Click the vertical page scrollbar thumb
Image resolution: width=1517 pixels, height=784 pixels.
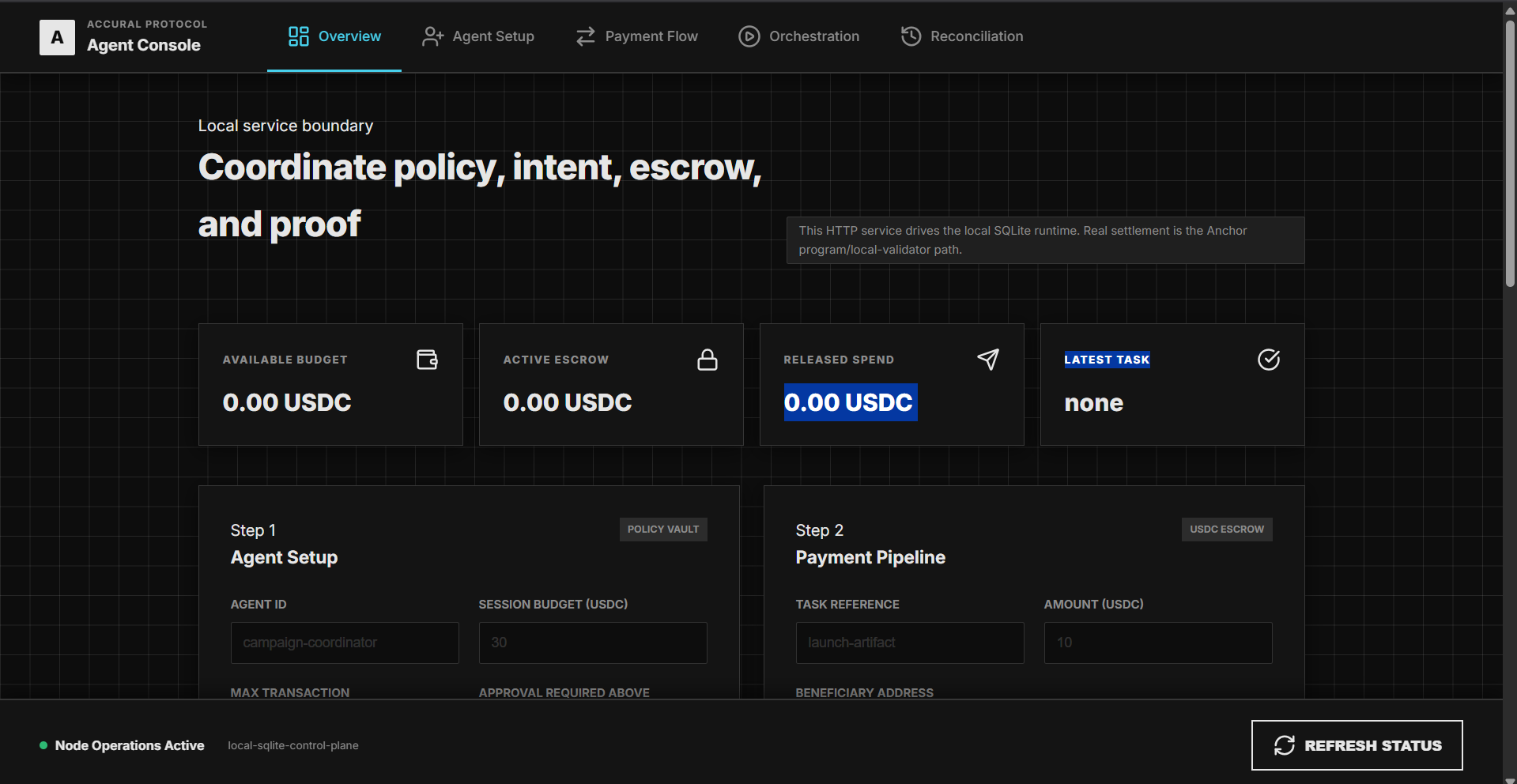click(x=1510, y=153)
